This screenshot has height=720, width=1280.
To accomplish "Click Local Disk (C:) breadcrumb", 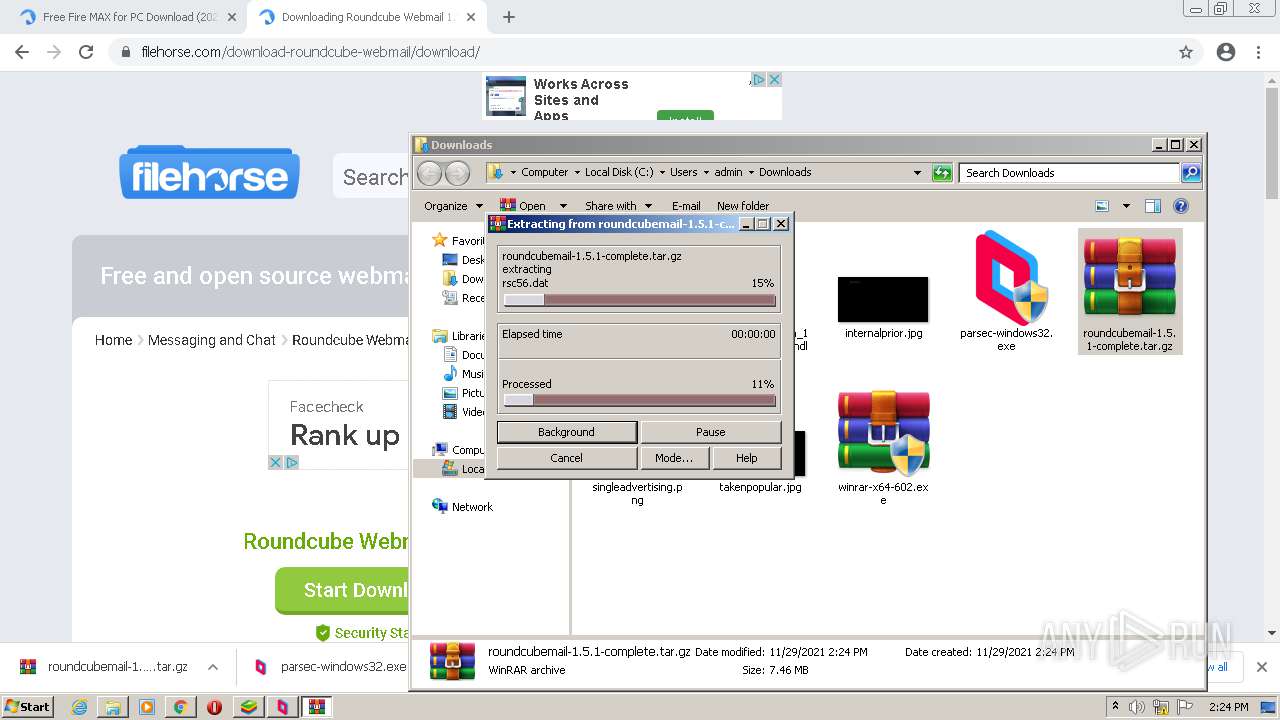I will pyautogui.click(x=619, y=173).
